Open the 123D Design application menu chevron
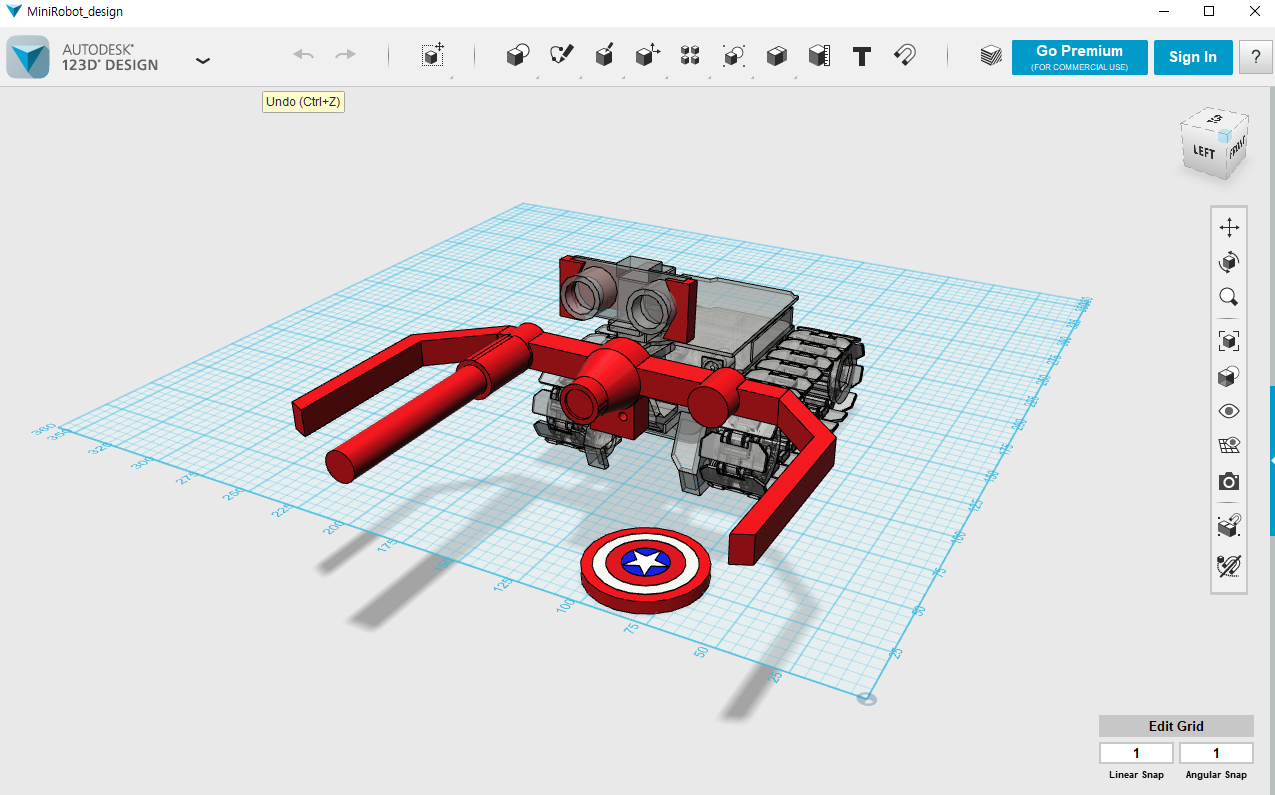Screen dimensions: 1275x795 click(x=203, y=60)
